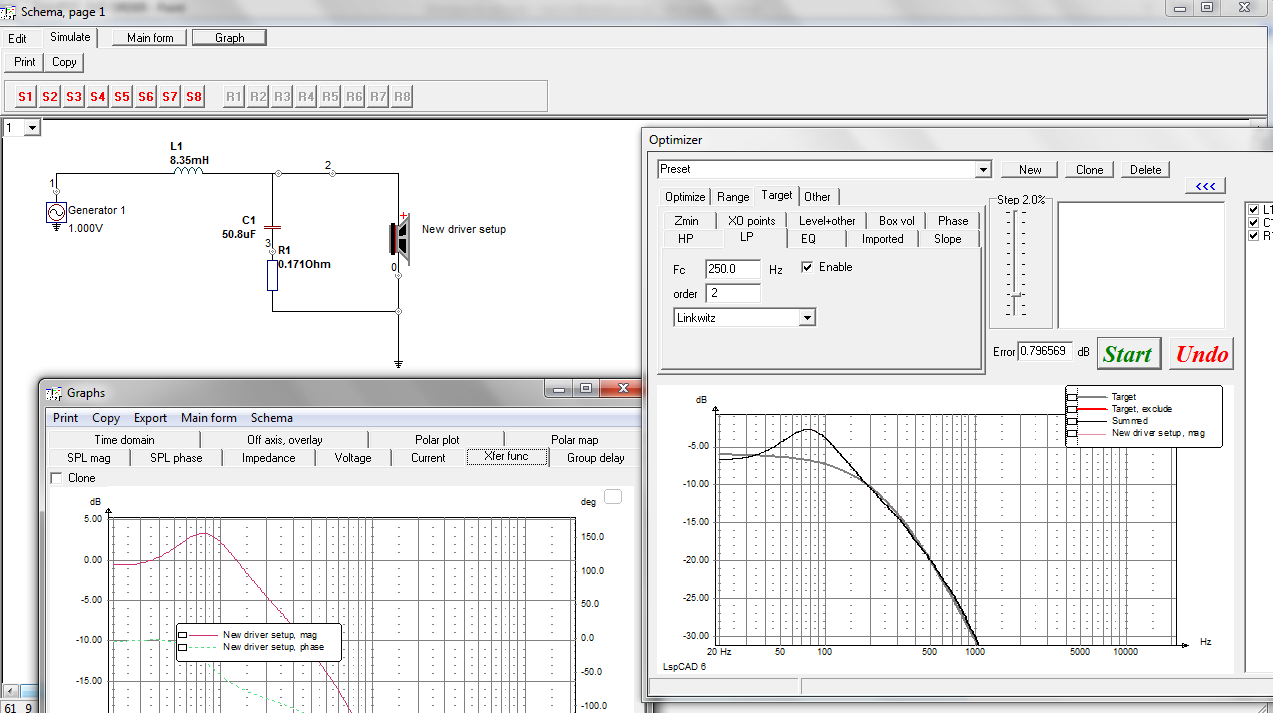Click the S5 snapshot button

click(x=121, y=97)
